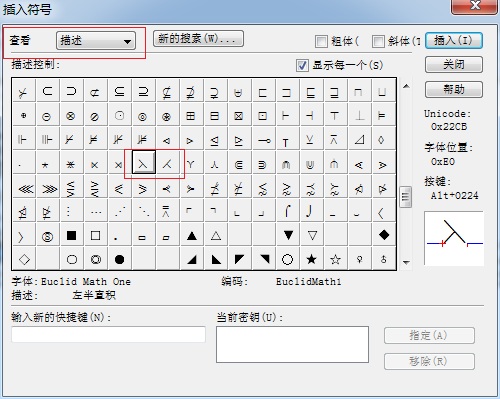The height and width of the screenshot is (399, 500).
Task: Select the black star symbol ★
Action: tap(312, 259)
